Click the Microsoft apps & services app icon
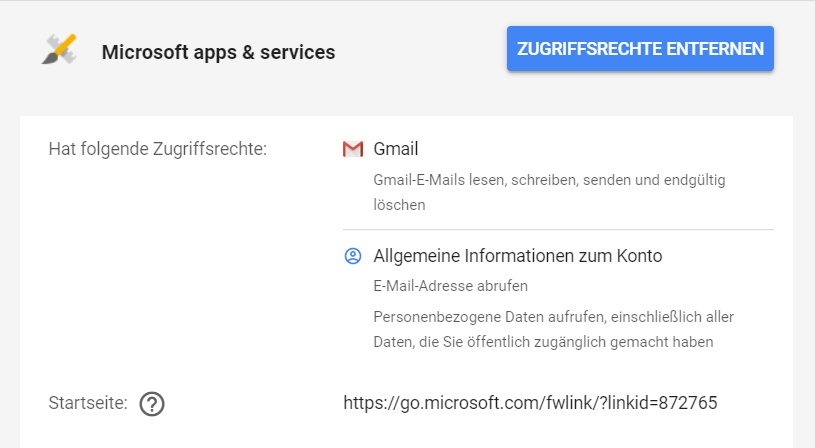This screenshot has width=815, height=448. click(59, 51)
